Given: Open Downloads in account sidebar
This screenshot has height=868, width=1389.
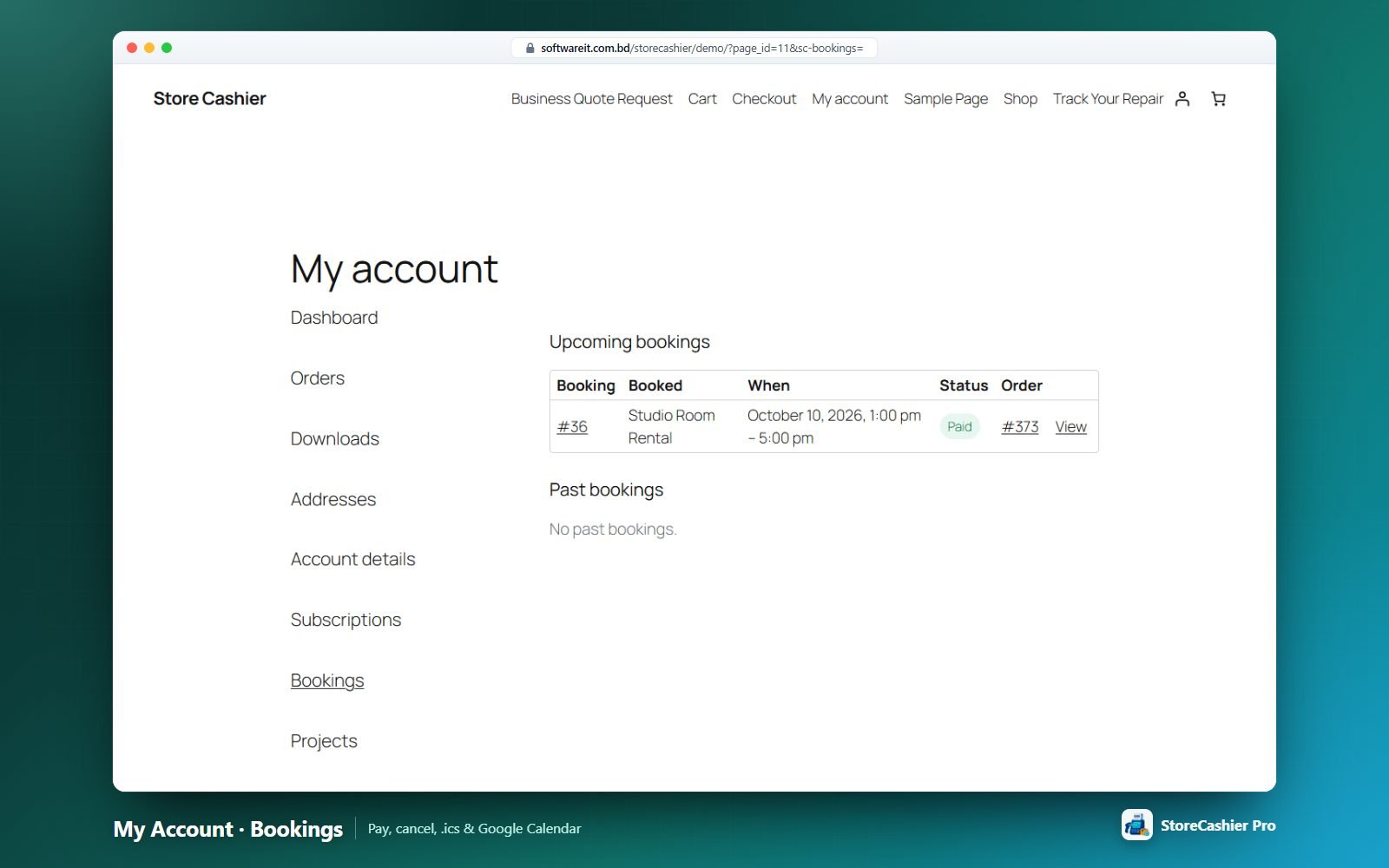Looking at the screenshot, I should (335, 439).
